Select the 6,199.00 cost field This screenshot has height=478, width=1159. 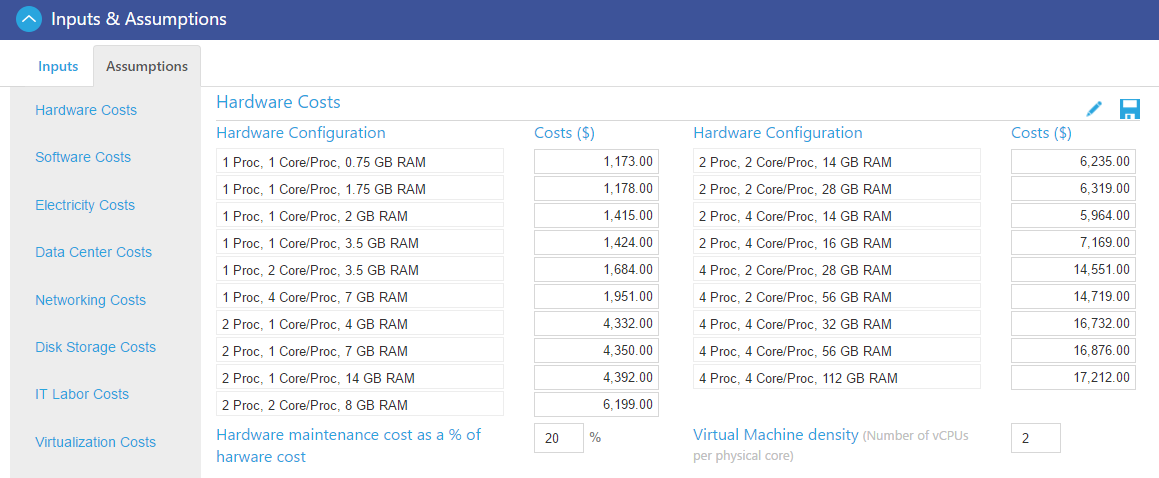596,405
